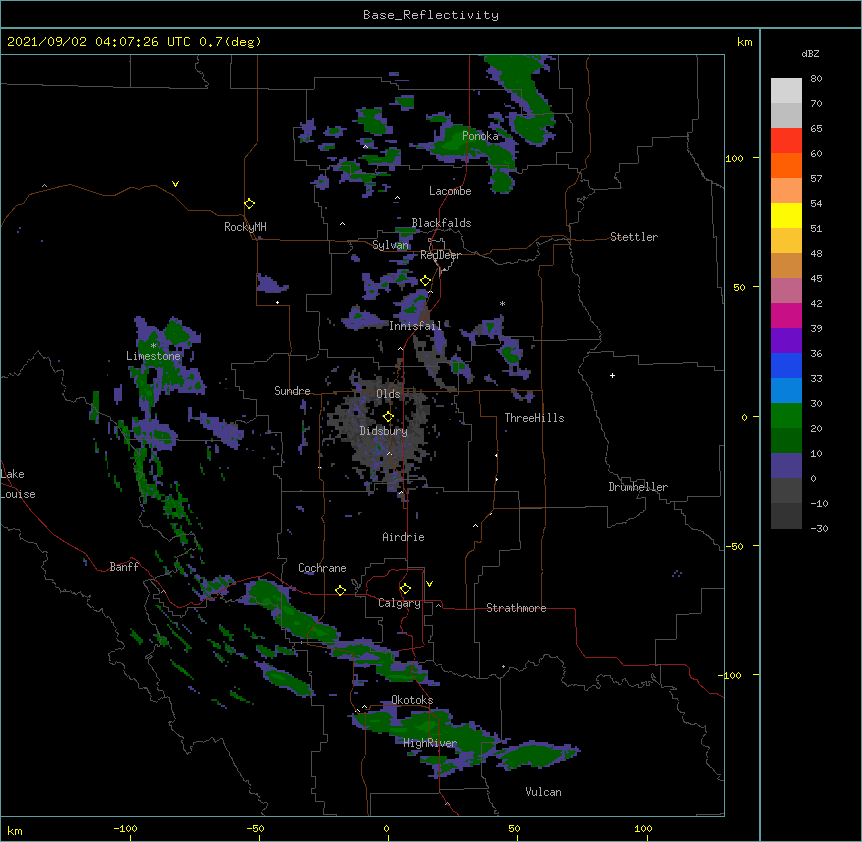Click the white plus marker north of Drumheller
Image resolution: width=862 pixels, height=842 pixels.
tap(612, 375)
